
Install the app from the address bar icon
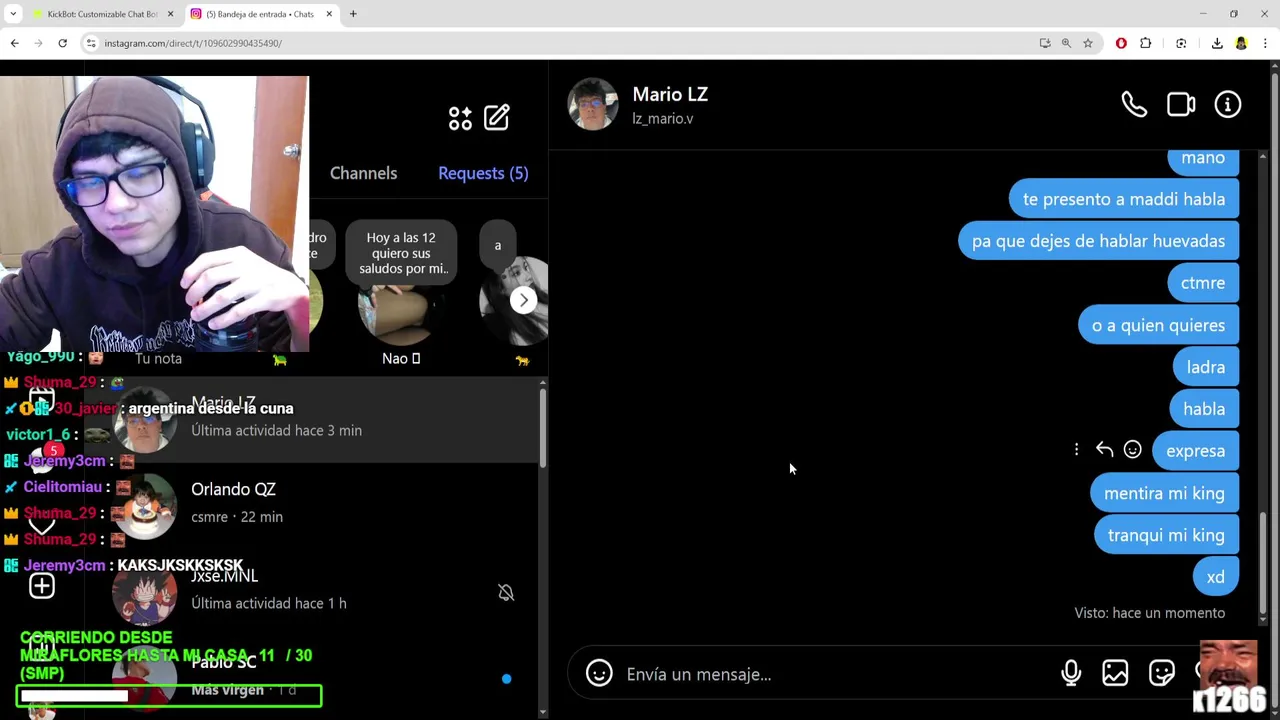[x=1045, y=43]
